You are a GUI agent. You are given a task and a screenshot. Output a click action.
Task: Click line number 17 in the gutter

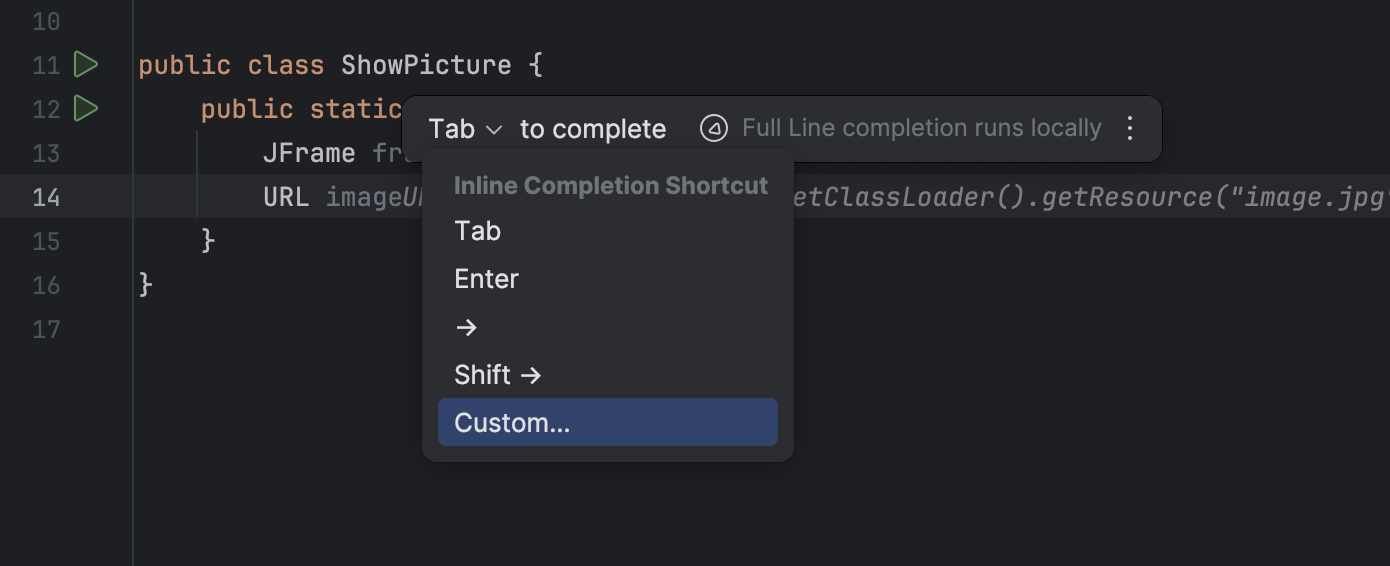(46, 329)
